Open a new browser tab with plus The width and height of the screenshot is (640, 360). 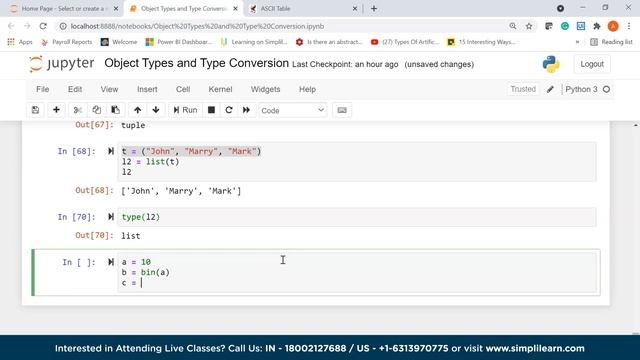click(374, 9)
